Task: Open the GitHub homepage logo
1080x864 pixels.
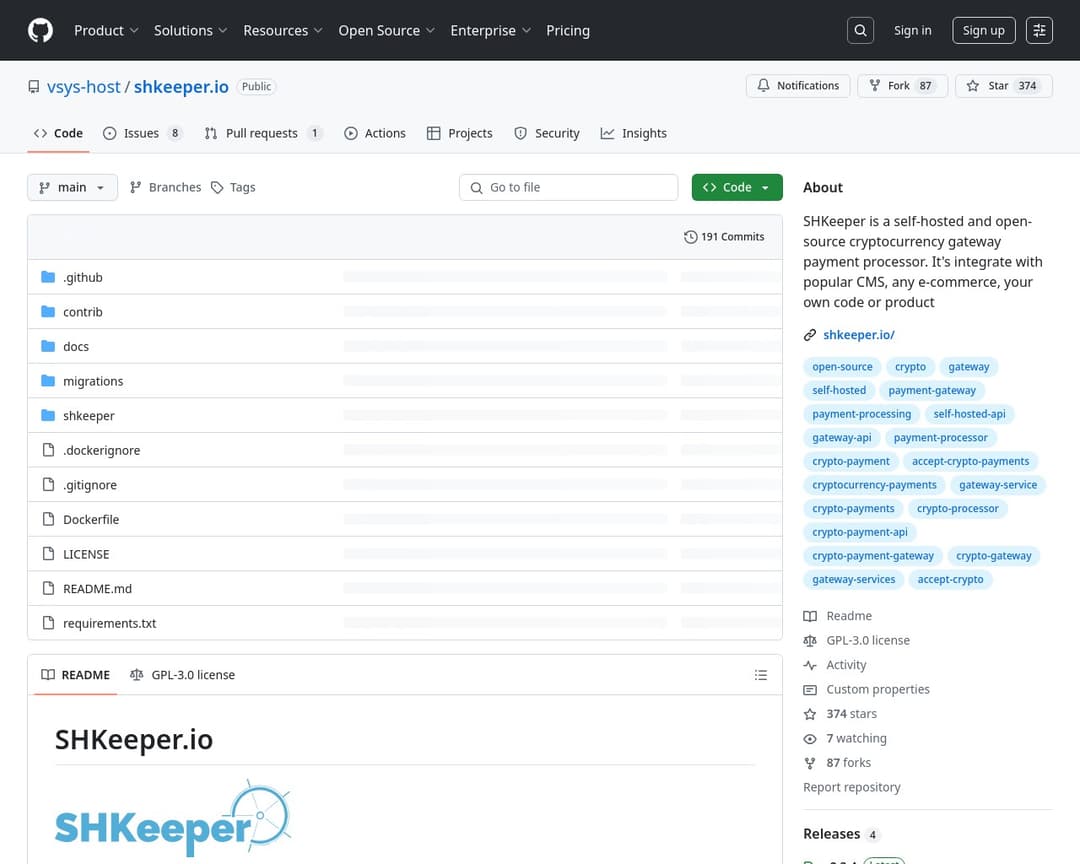Action: point(40,30)
